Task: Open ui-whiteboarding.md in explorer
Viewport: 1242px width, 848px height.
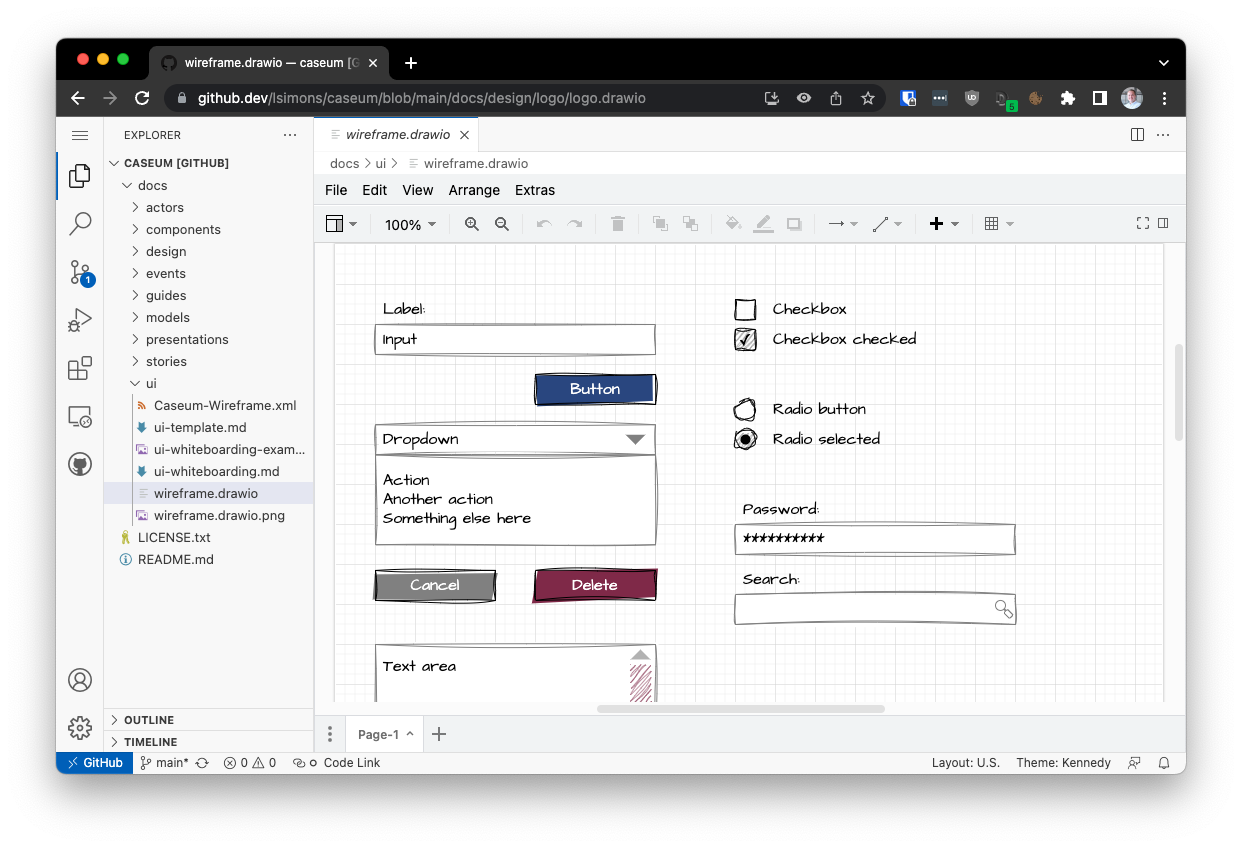Action: [216, 471]
